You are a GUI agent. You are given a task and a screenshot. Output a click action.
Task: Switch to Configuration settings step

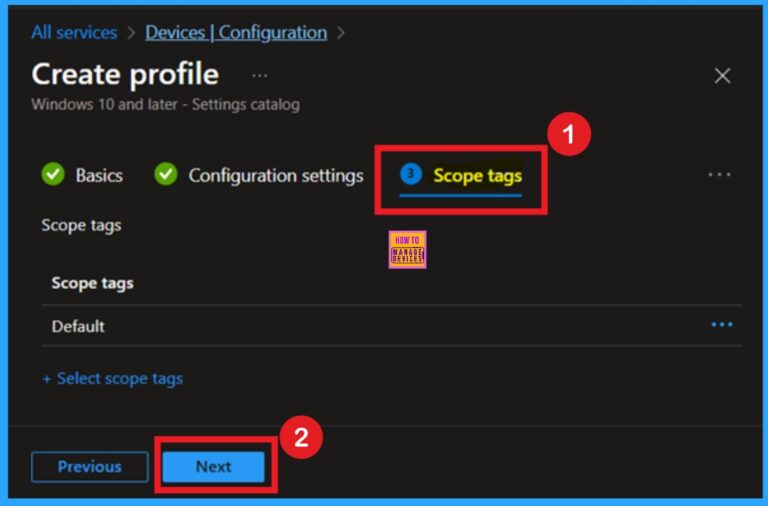point(259,175)
